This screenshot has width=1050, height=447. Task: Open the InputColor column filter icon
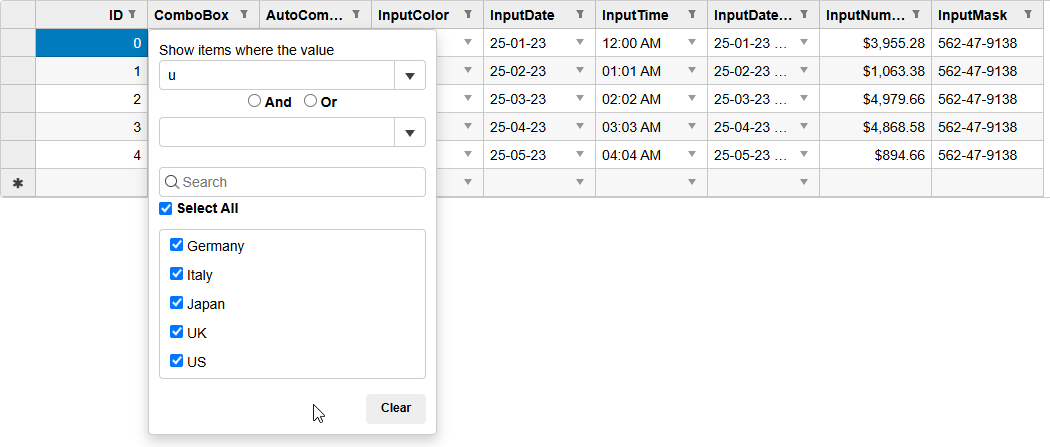(467, 15)
